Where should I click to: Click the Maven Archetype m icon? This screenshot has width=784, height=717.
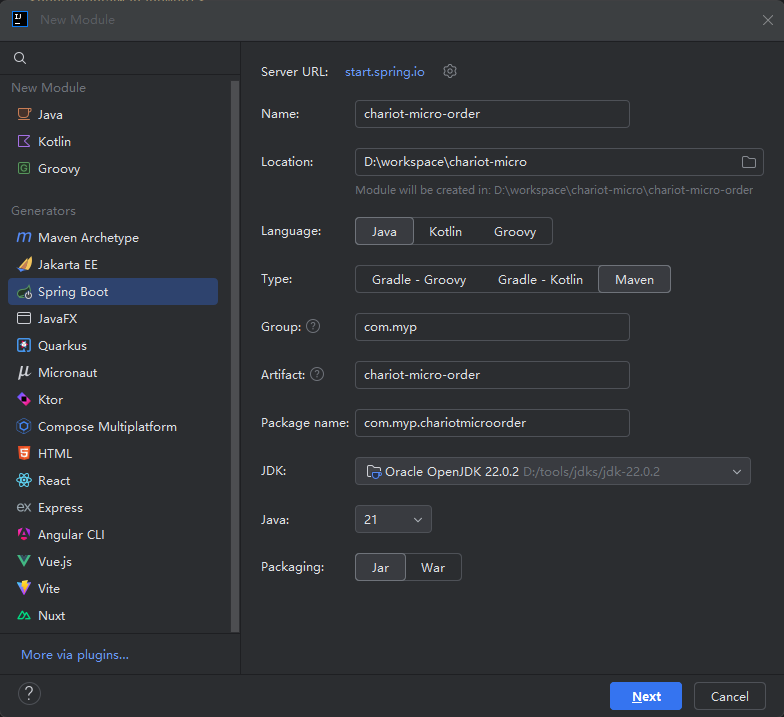point(24,237)
